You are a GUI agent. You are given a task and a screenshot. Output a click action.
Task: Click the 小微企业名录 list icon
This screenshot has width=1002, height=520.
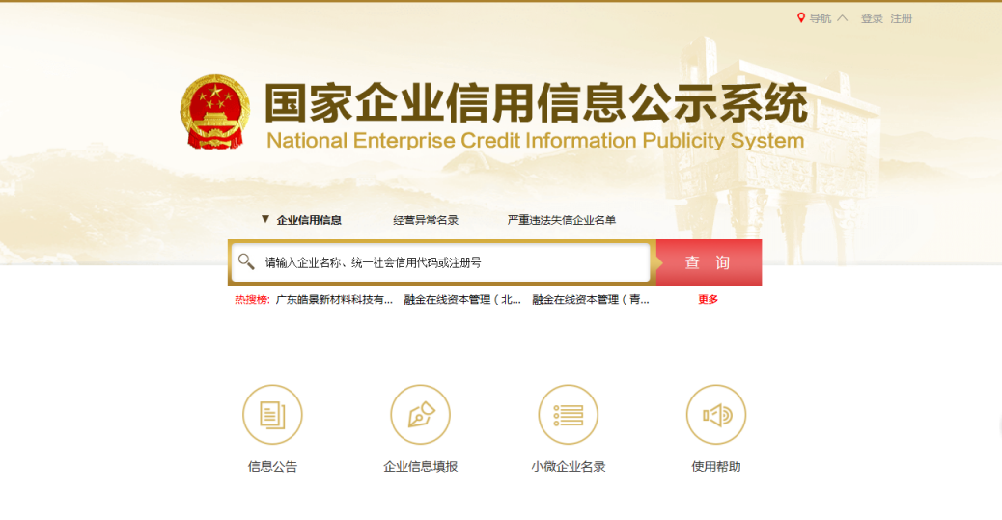click(568, 414)
